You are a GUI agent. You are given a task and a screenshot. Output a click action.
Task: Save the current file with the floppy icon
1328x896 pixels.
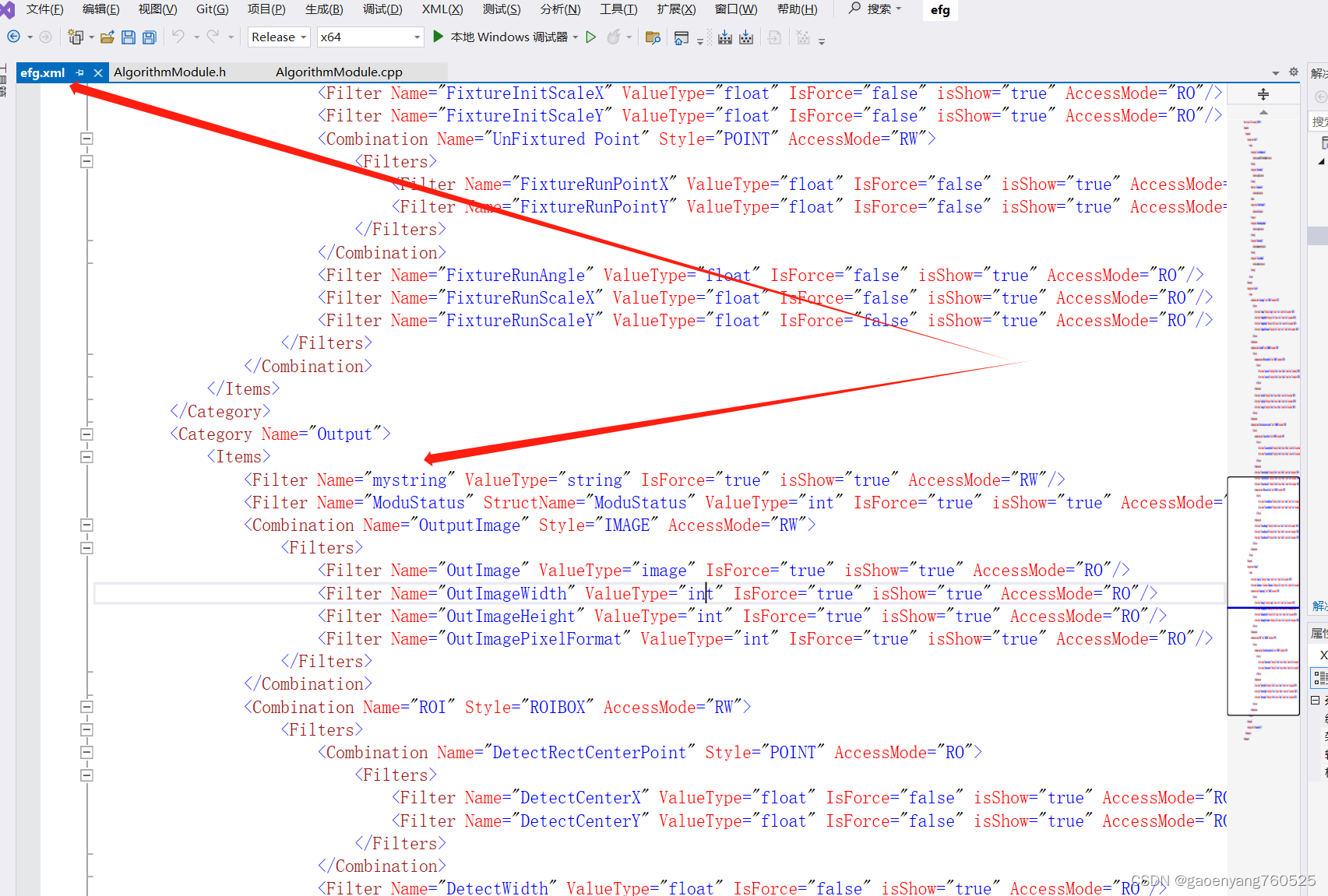click(129, 37)
